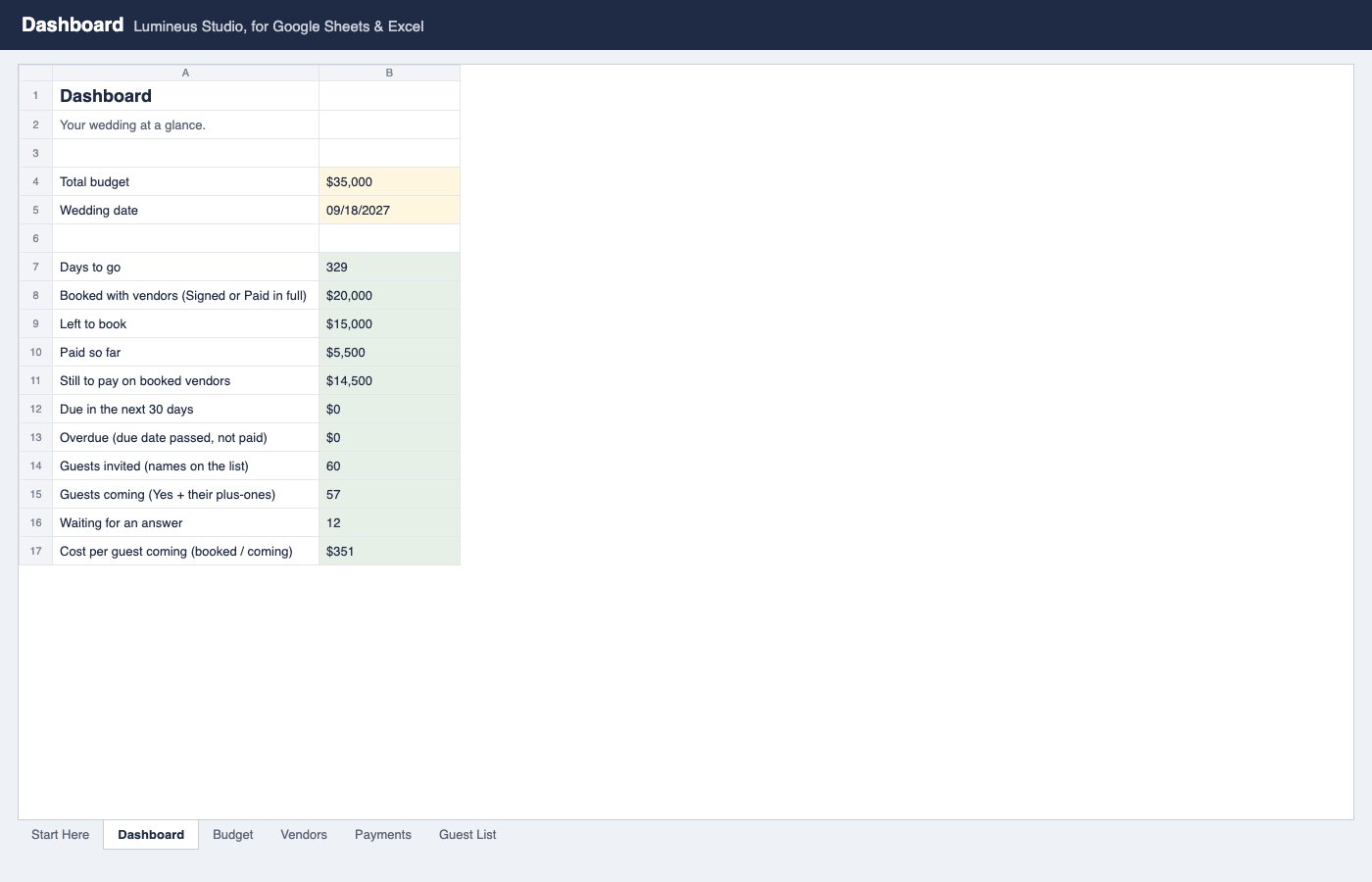This screenshot has width=1372, height=882.
Task: Click 'Waiting for an answer' label
Action: pos(185,522)
